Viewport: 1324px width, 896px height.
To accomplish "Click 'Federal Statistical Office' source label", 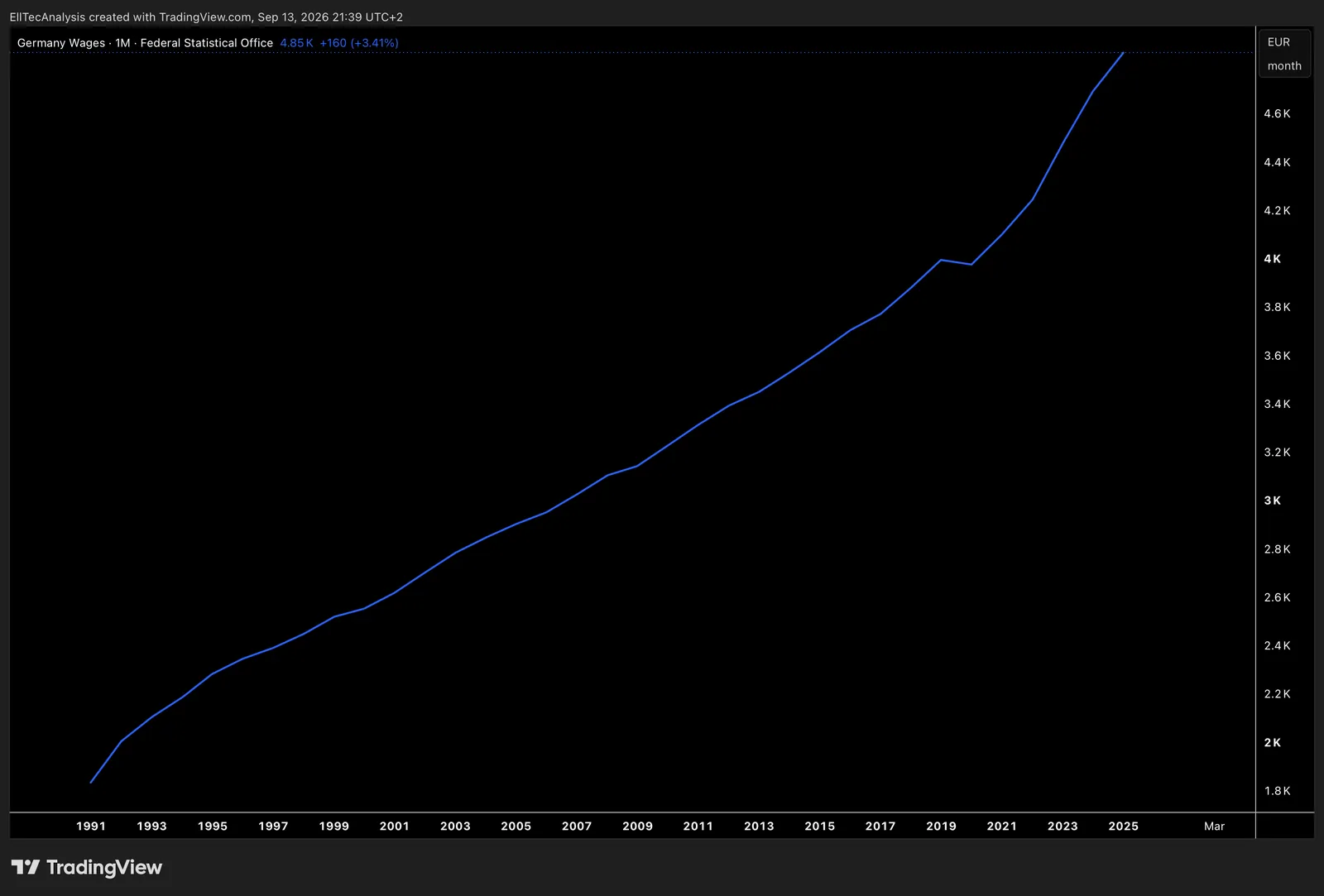I will tap(207, 43).
